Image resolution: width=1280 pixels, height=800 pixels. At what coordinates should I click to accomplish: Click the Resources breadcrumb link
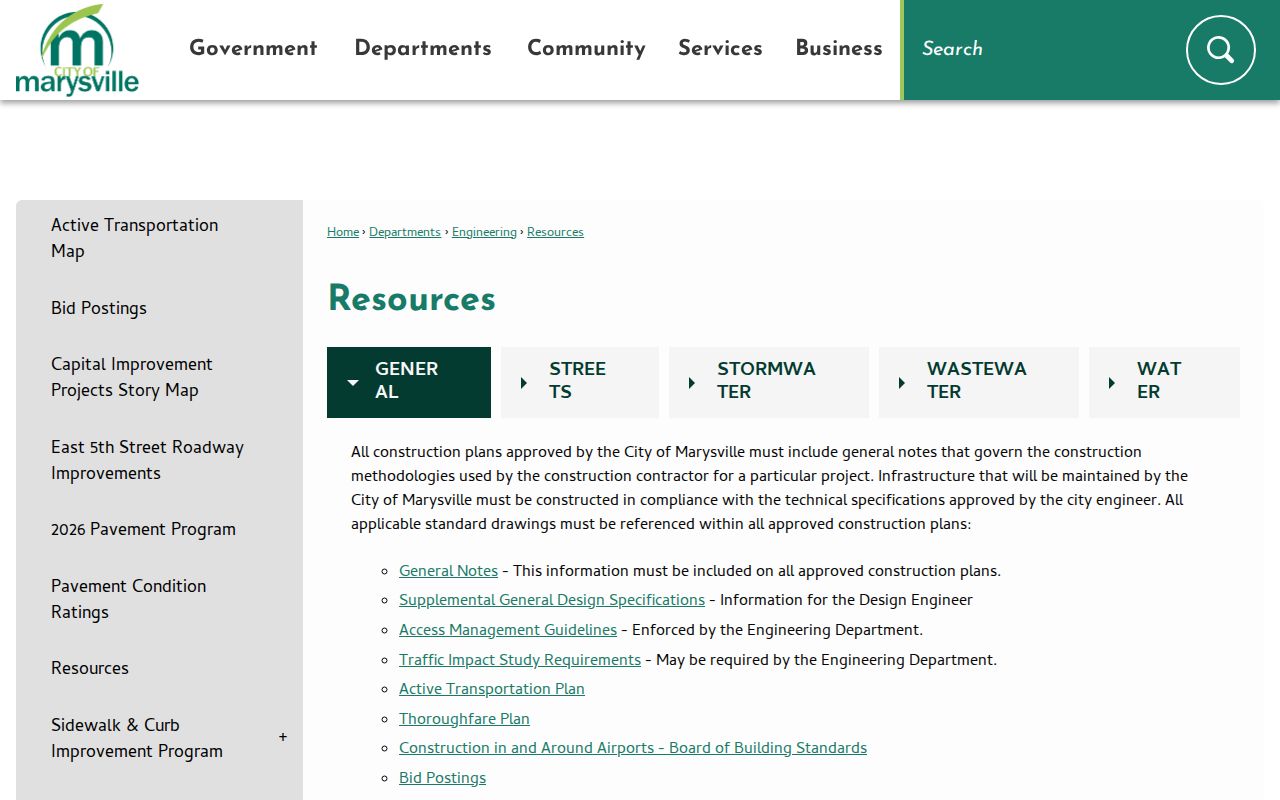tap(555, 232)
